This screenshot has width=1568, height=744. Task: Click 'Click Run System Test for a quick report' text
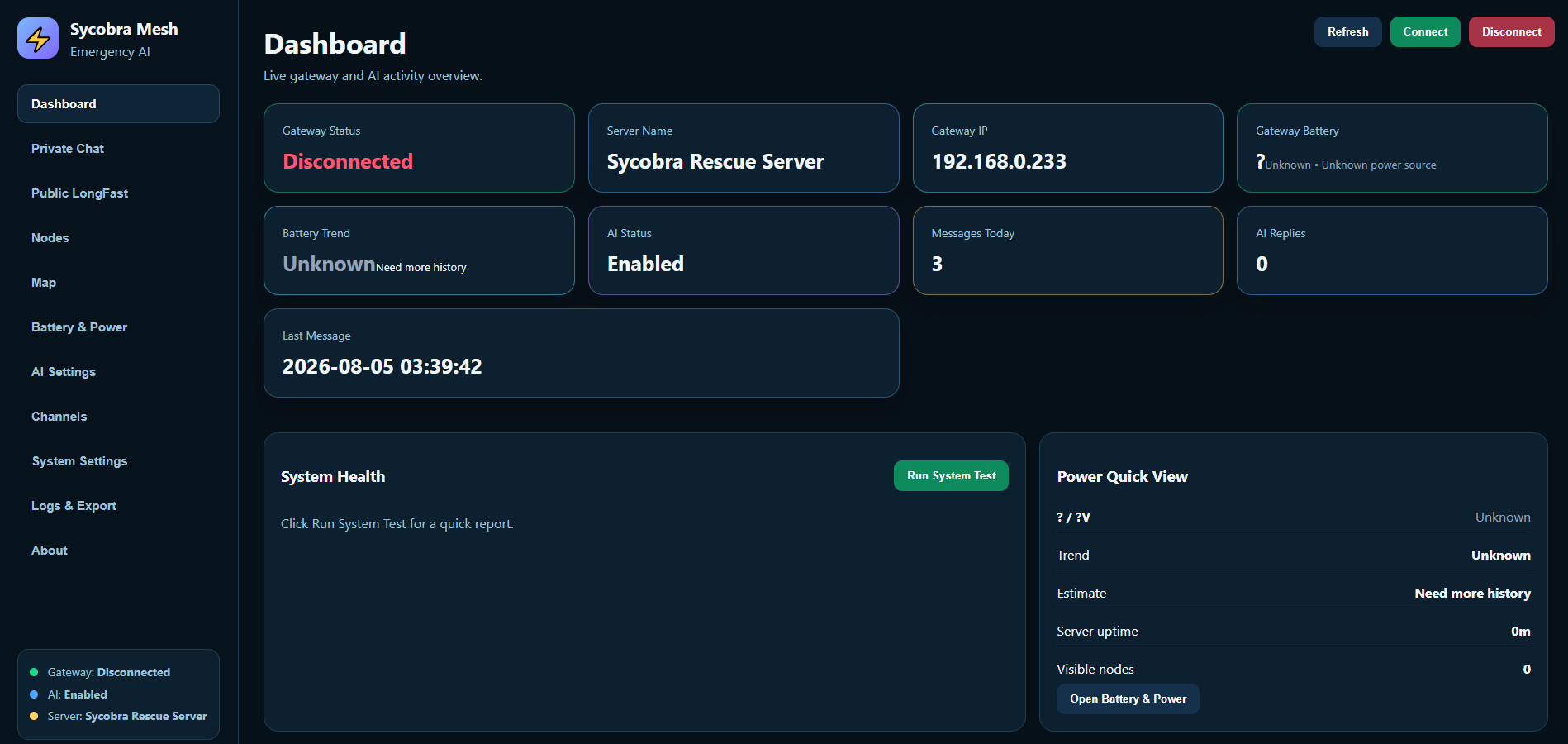pos(397,523)
